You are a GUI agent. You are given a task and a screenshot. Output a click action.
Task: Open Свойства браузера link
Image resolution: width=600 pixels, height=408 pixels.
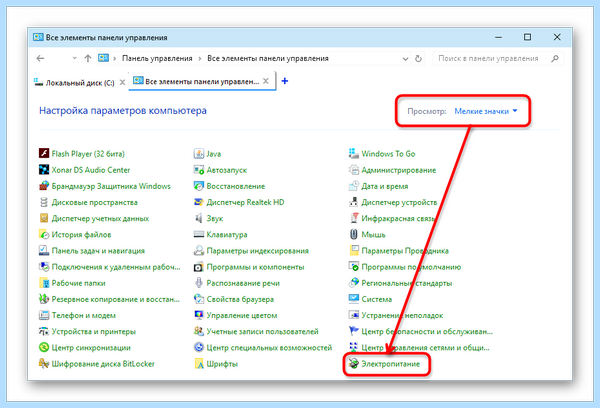coord(240,299)
